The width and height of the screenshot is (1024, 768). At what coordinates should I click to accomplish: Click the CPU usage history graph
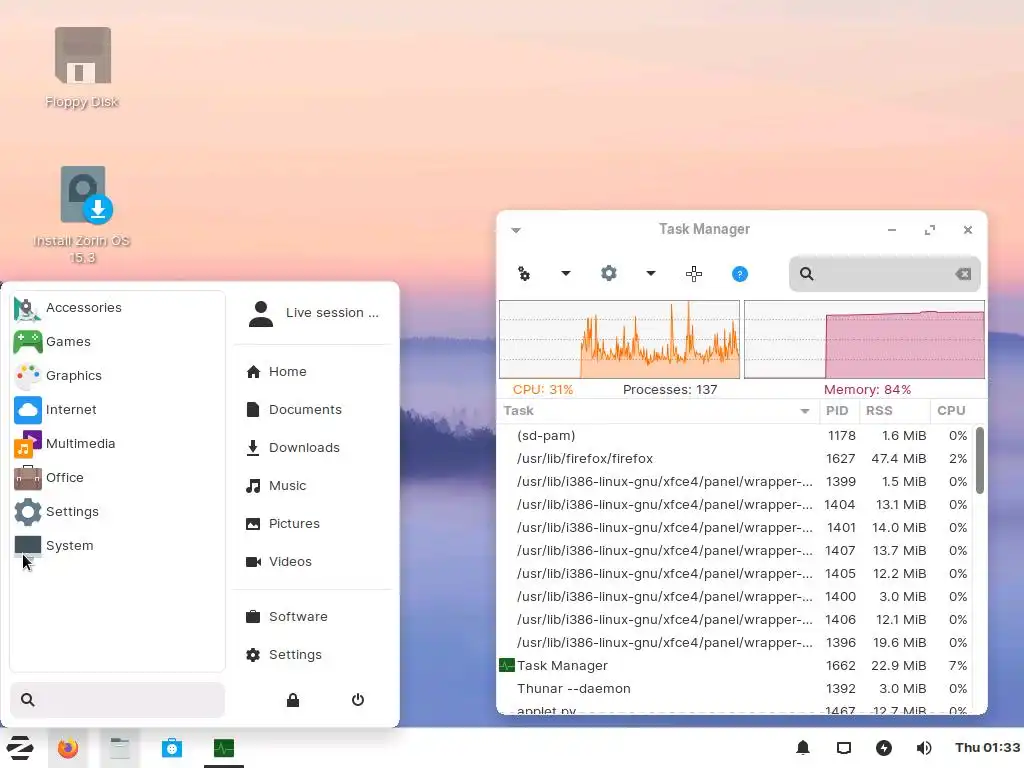click(x=620, y=340)
